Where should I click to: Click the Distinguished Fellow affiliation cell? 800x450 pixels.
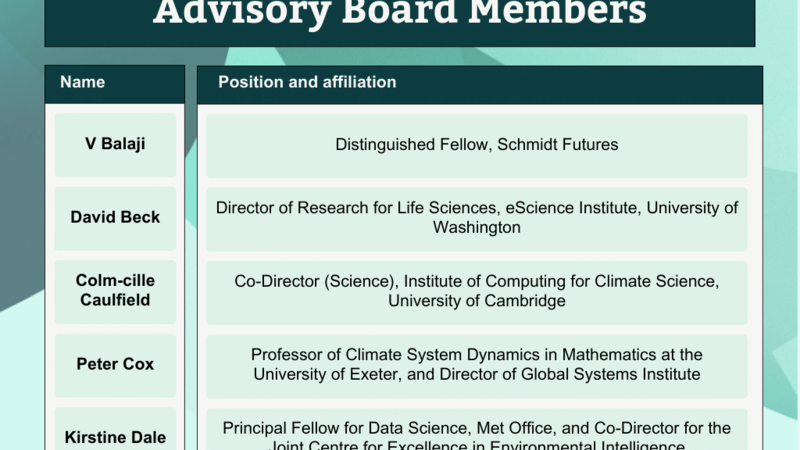coord(477,145)
